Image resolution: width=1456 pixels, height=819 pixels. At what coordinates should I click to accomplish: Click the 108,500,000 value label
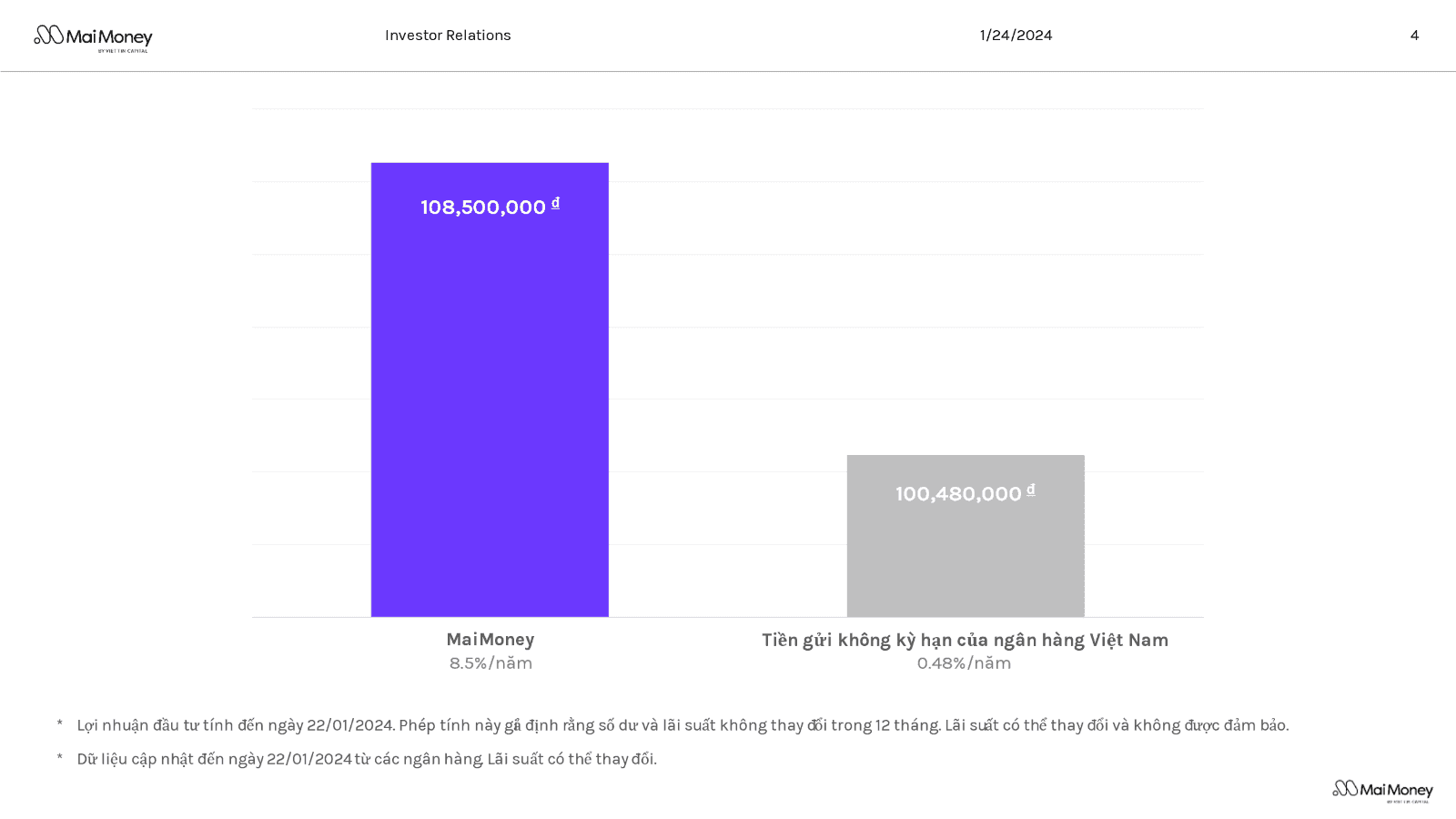482,207
